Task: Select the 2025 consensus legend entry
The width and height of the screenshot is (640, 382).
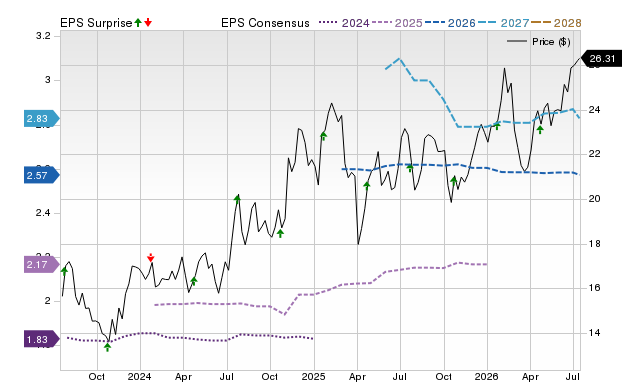Action: [x=397, y=23]
